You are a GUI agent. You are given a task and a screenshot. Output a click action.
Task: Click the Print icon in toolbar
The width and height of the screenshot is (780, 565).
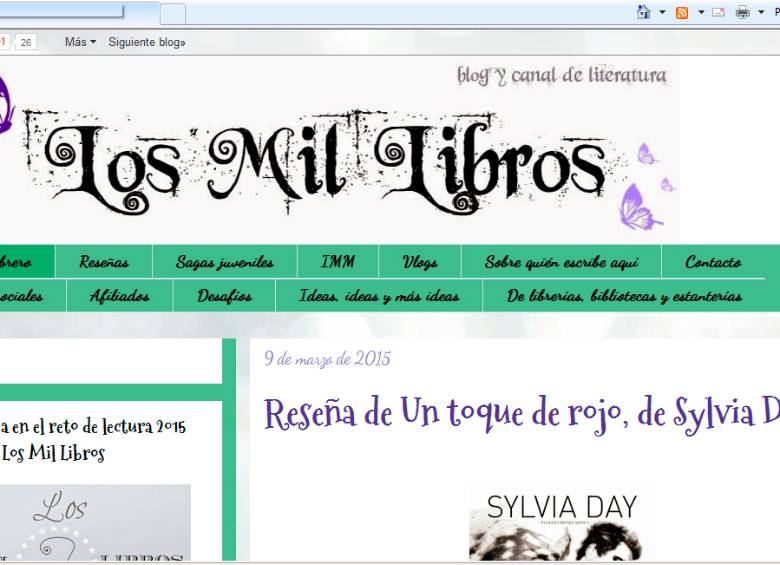743,12
